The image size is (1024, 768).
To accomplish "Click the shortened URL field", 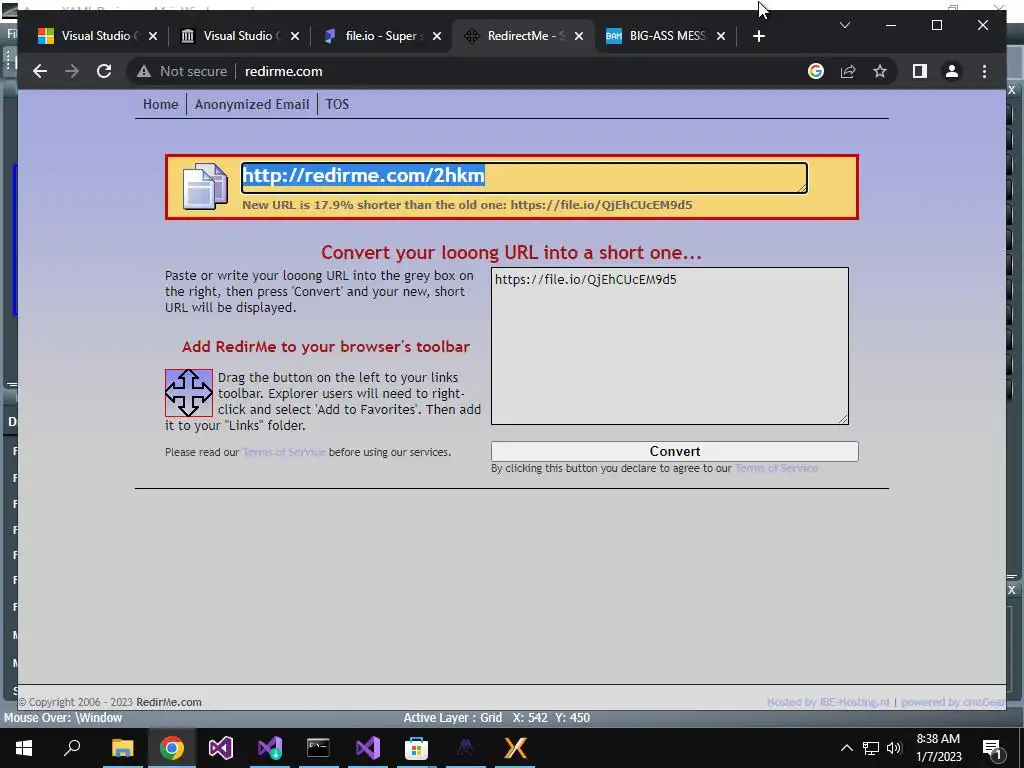I will [x=524, y=178].
